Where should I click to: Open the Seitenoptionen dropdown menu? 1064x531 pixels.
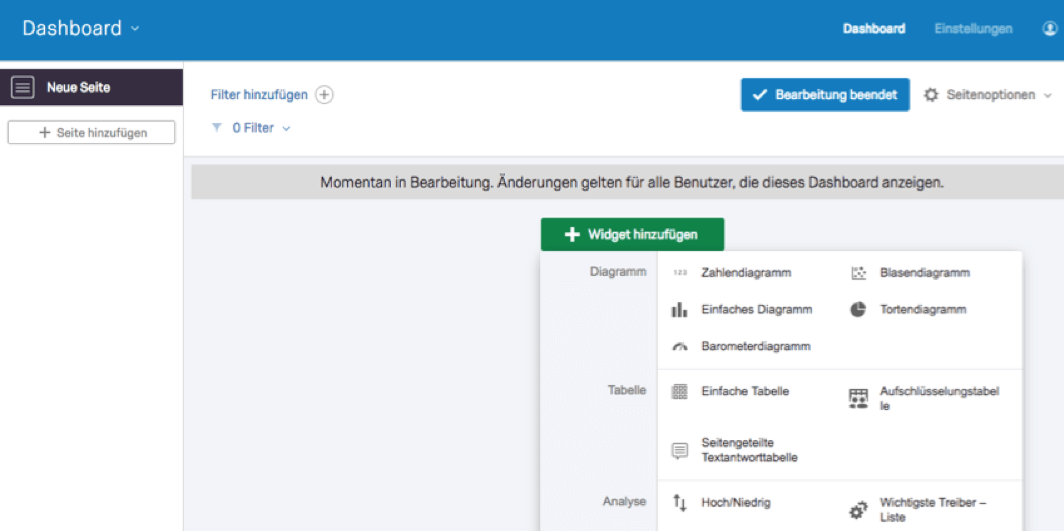987,95
